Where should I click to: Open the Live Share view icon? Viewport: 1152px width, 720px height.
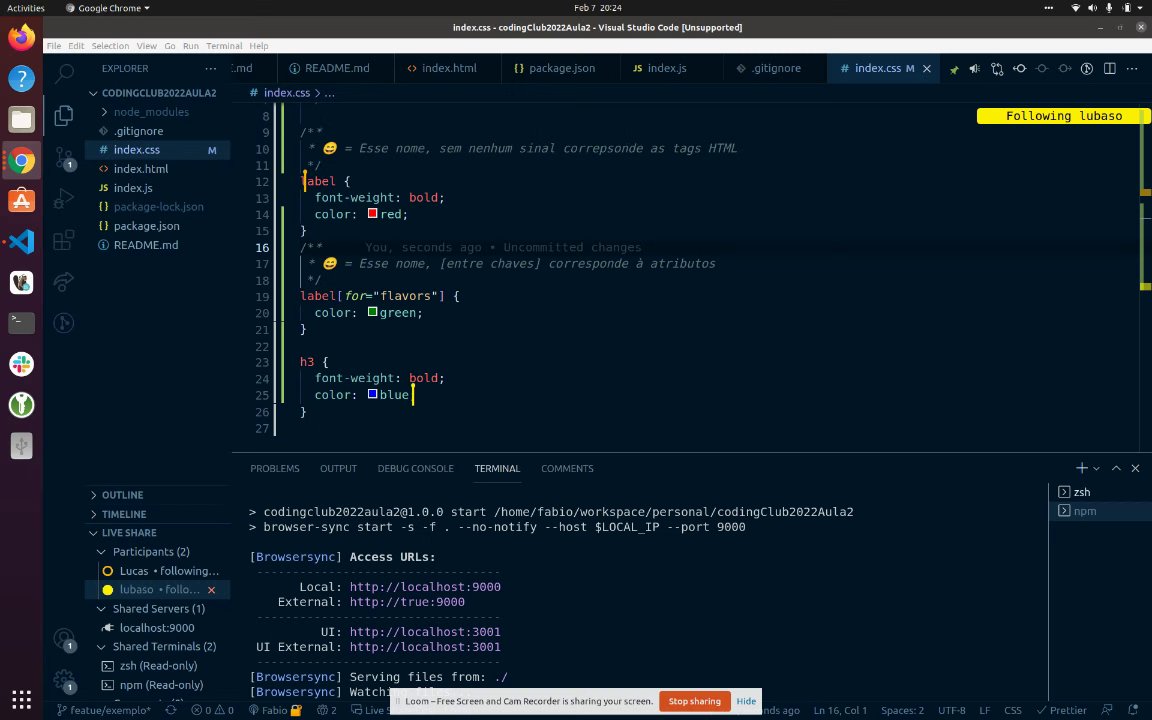(x=64, y=282)
